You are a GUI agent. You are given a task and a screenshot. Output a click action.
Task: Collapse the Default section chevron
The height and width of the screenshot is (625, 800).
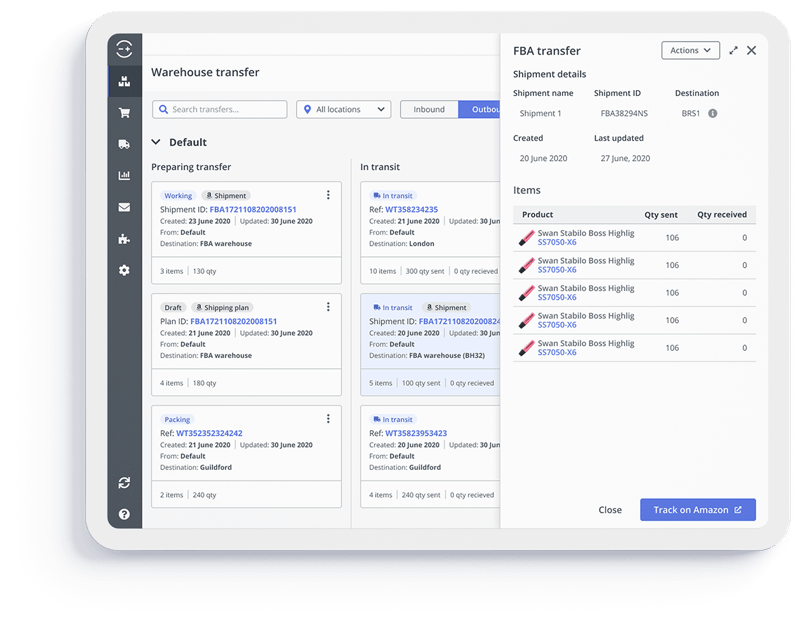156,142
